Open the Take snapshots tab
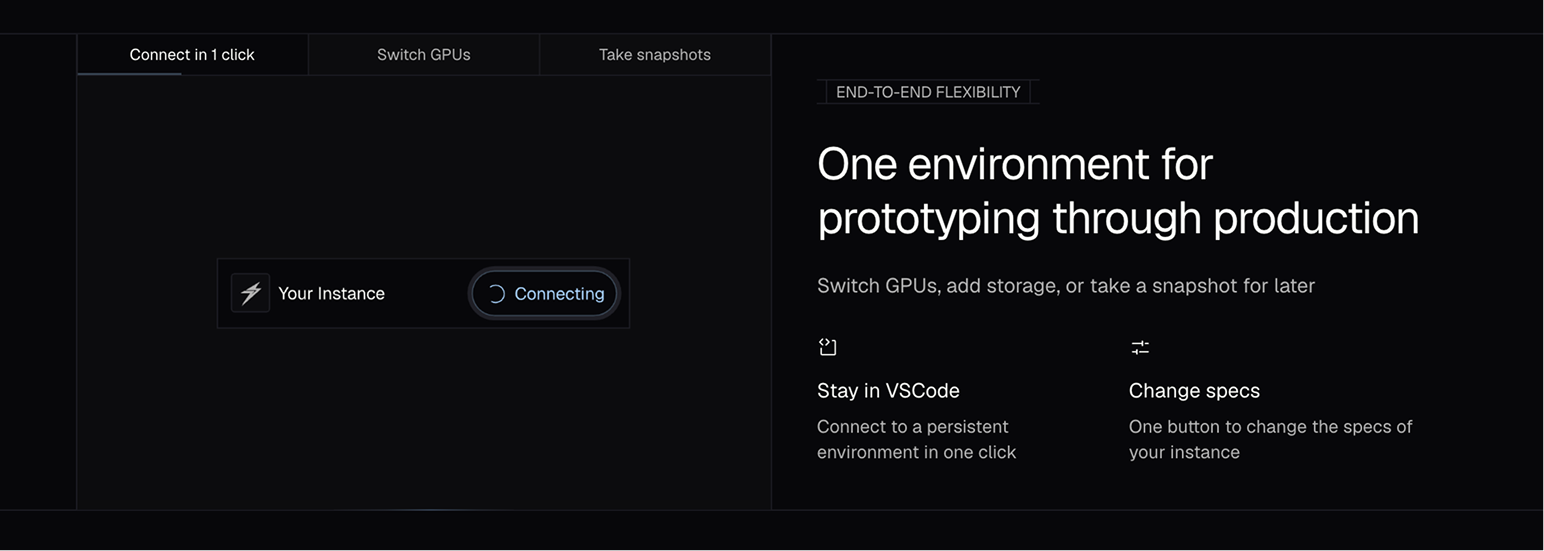Image resolution: width=1544 pixels, height=551 pixels. [x=655, y=54]
